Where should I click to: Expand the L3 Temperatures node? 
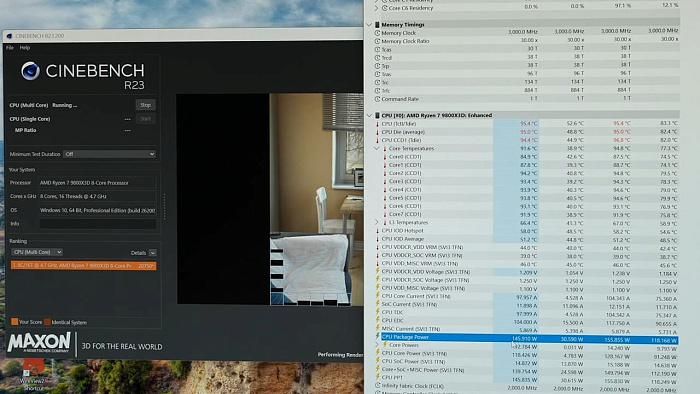(x=376, y=222)
